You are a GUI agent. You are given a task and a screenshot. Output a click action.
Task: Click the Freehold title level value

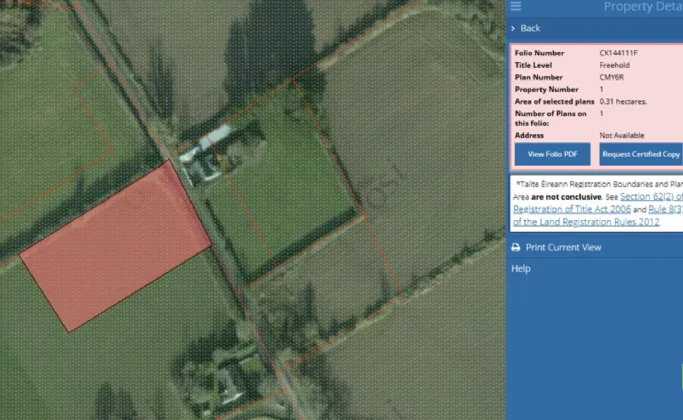tap(614, 65)
